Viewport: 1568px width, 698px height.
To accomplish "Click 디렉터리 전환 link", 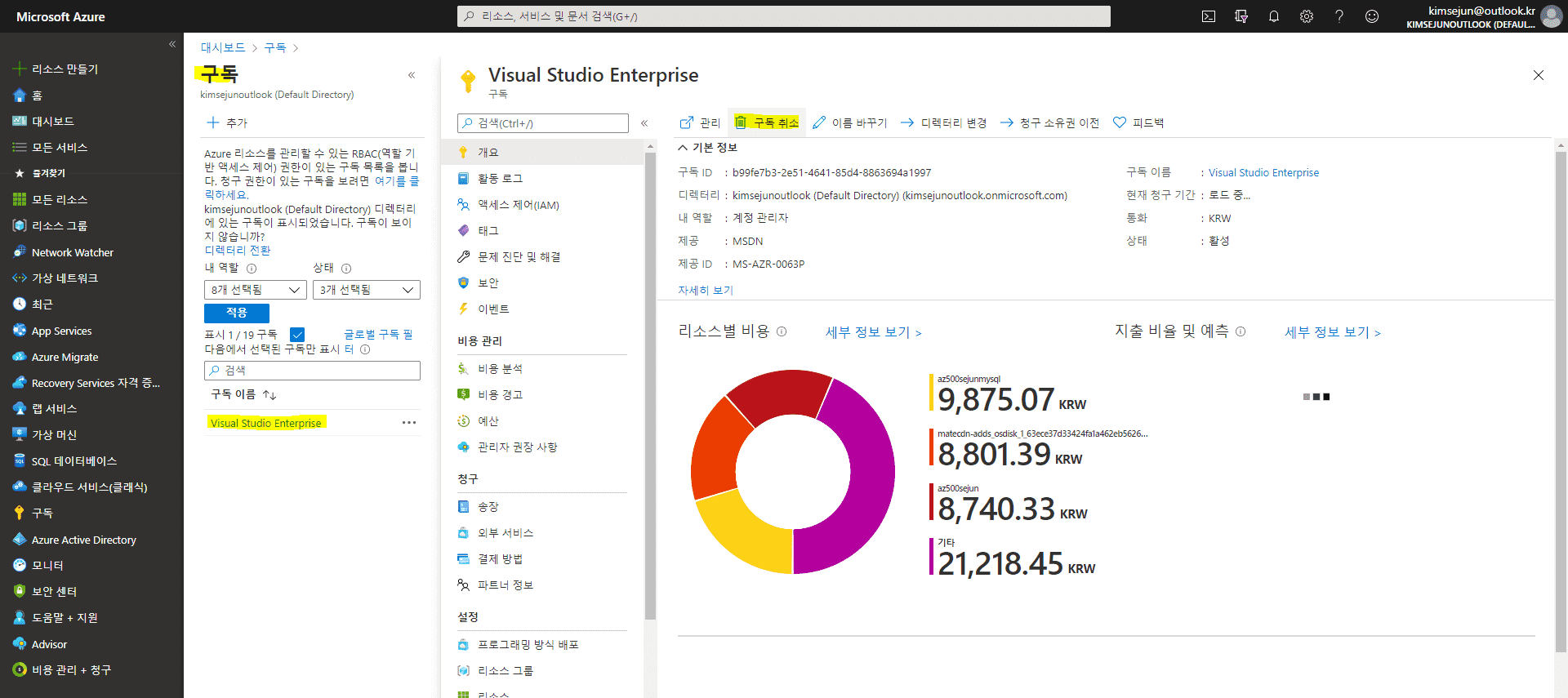I will click(238, 250).
